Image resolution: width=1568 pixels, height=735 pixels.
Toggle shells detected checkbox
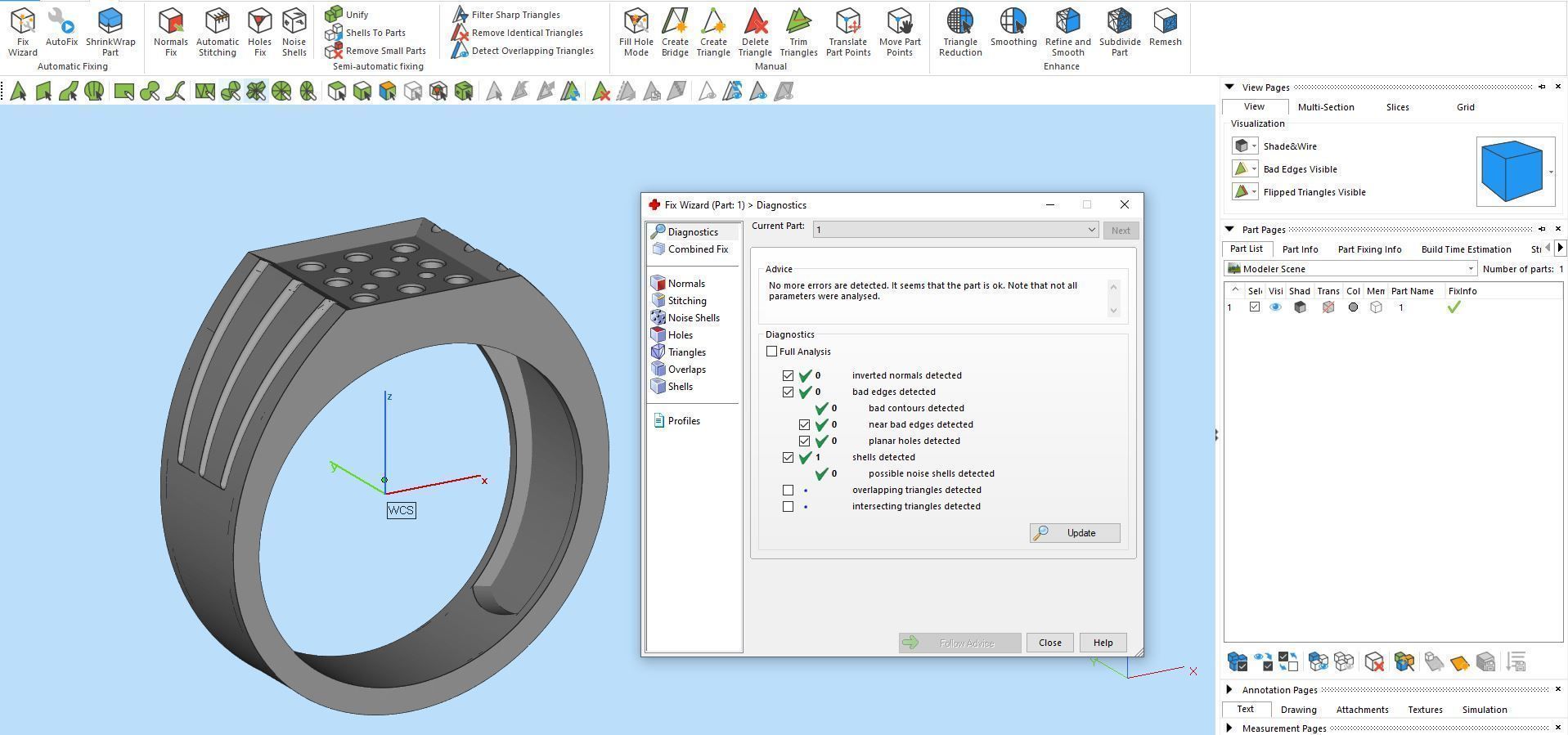tap(788, 457)
